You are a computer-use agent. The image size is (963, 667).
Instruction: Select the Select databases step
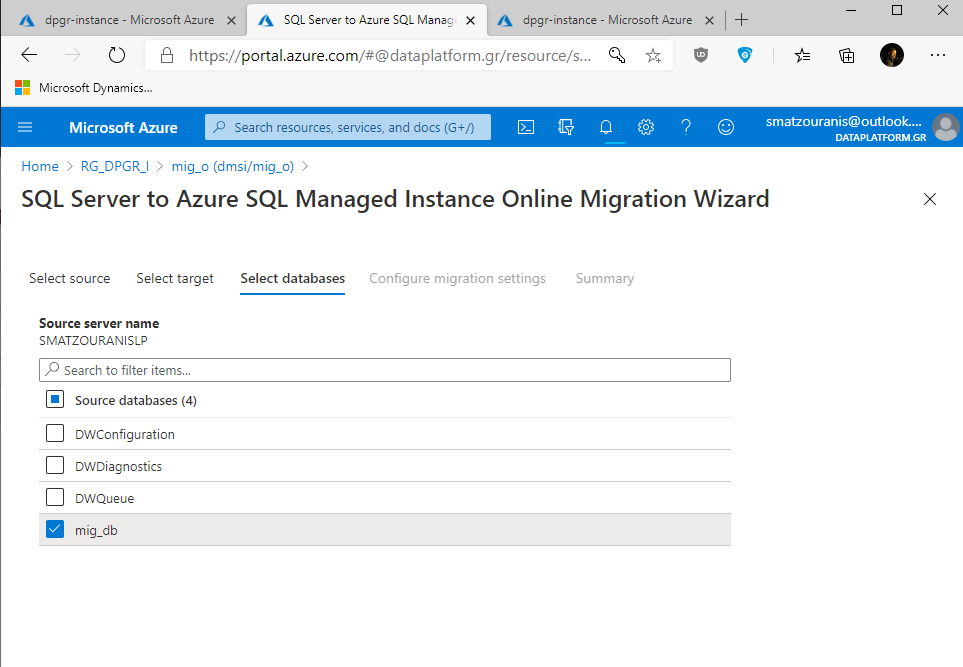click(292, 278)
